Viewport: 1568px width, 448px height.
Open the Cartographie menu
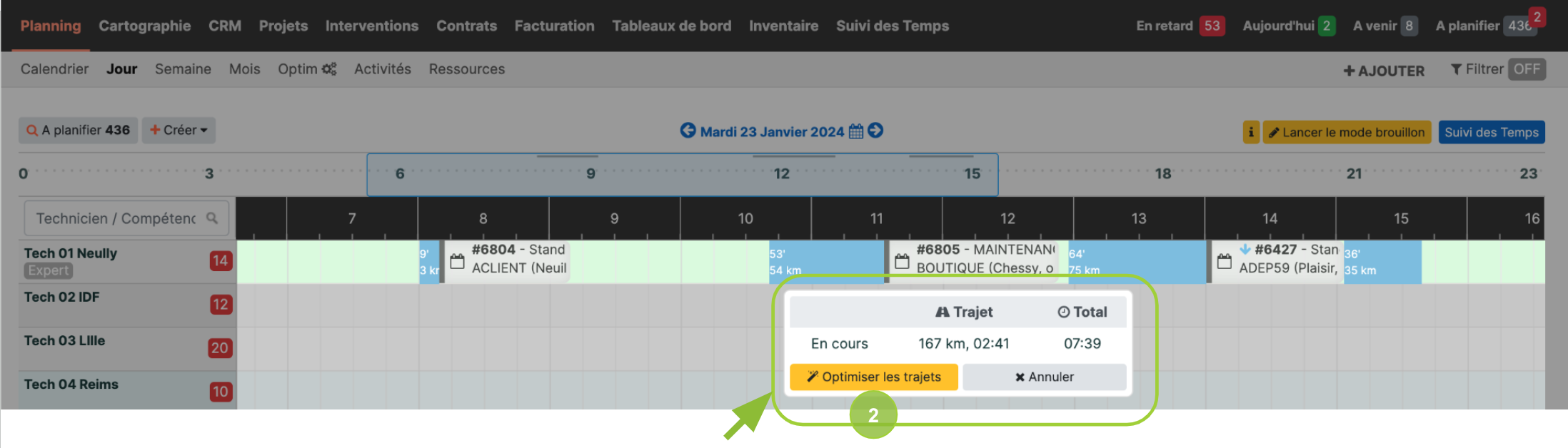tap(144, 26)
